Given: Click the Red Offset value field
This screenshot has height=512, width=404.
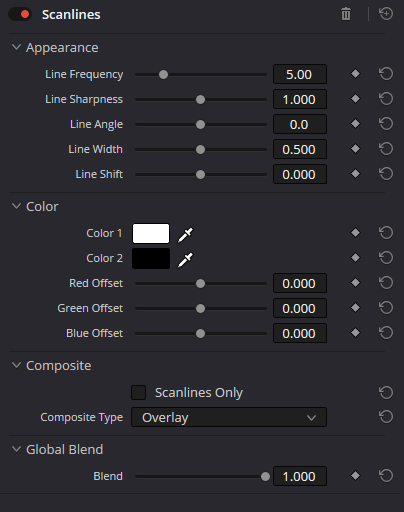Looking at the screenshot, I should pyautogui.click(x=300, y=283).
